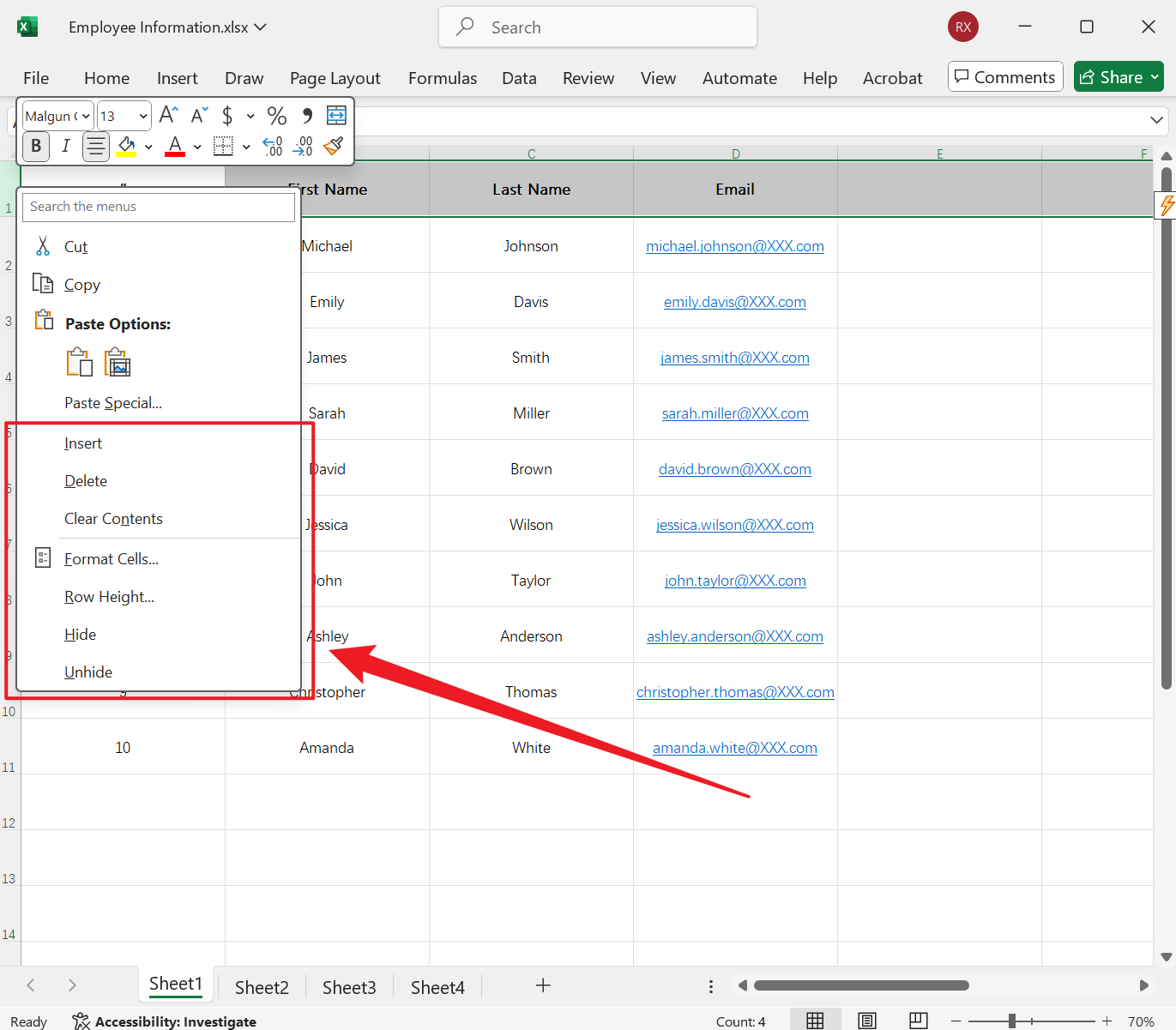
Task: Switch to the Formulas ribbon tab
Action: click(x=442, y=77)
